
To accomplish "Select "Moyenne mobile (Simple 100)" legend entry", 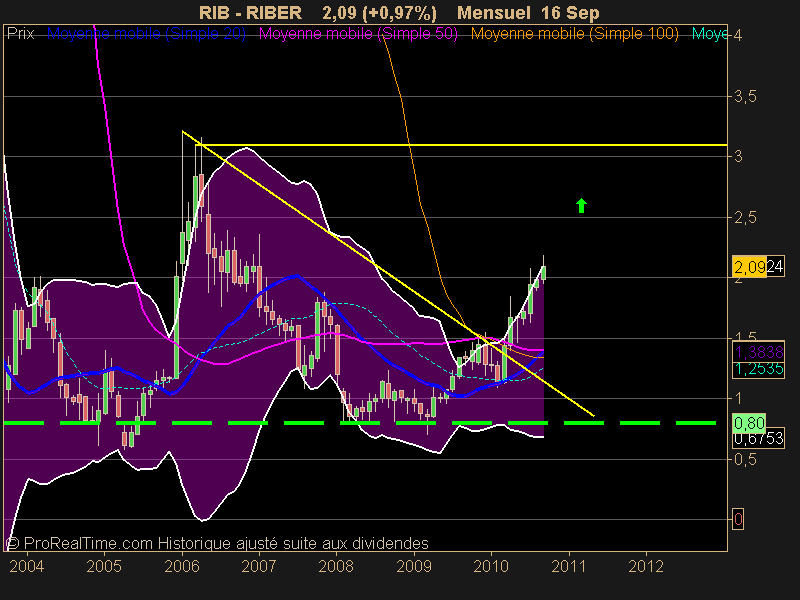I will click(574, 34).
